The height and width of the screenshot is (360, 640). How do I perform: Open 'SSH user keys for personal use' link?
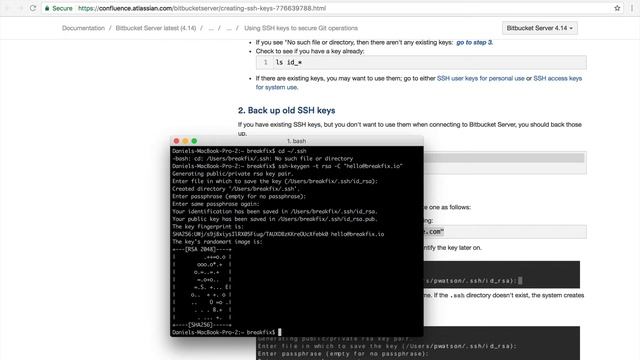point(480,78)
